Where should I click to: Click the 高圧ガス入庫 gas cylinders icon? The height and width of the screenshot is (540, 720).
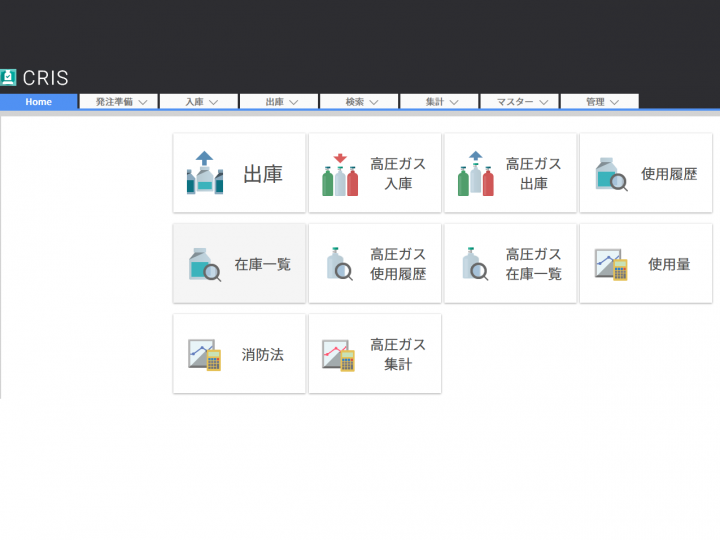click(340, 174)
